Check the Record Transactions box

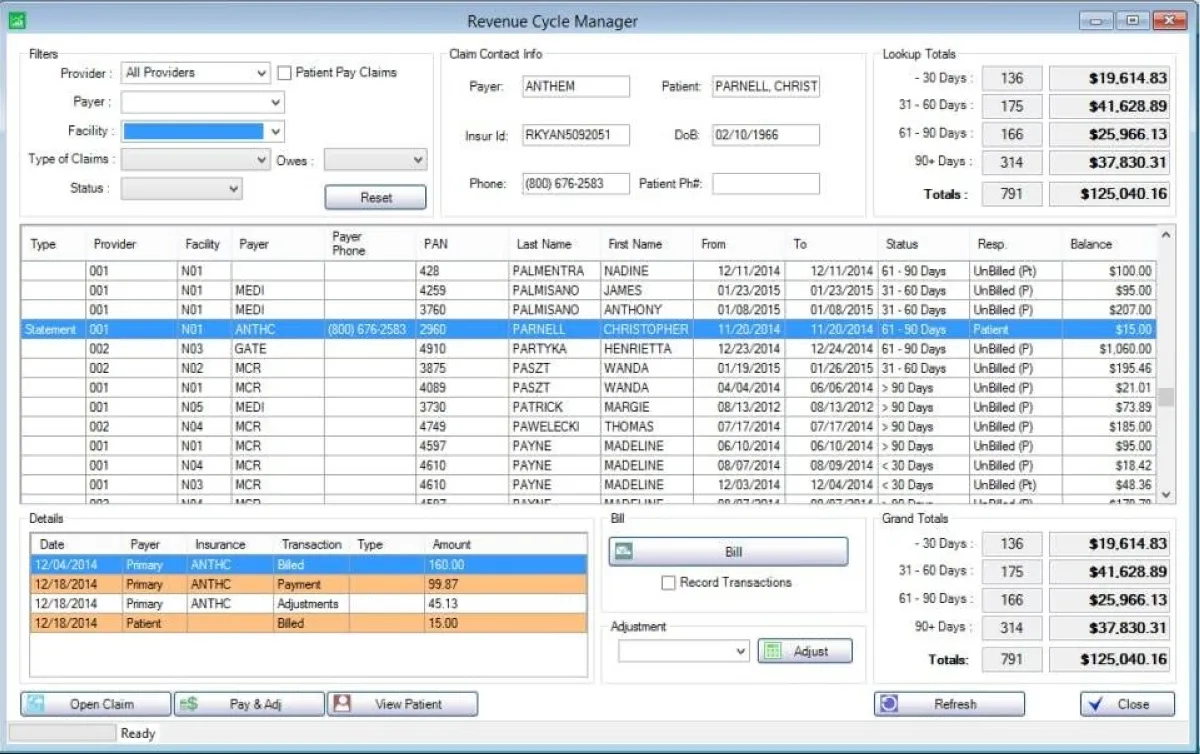coord(669,583)
